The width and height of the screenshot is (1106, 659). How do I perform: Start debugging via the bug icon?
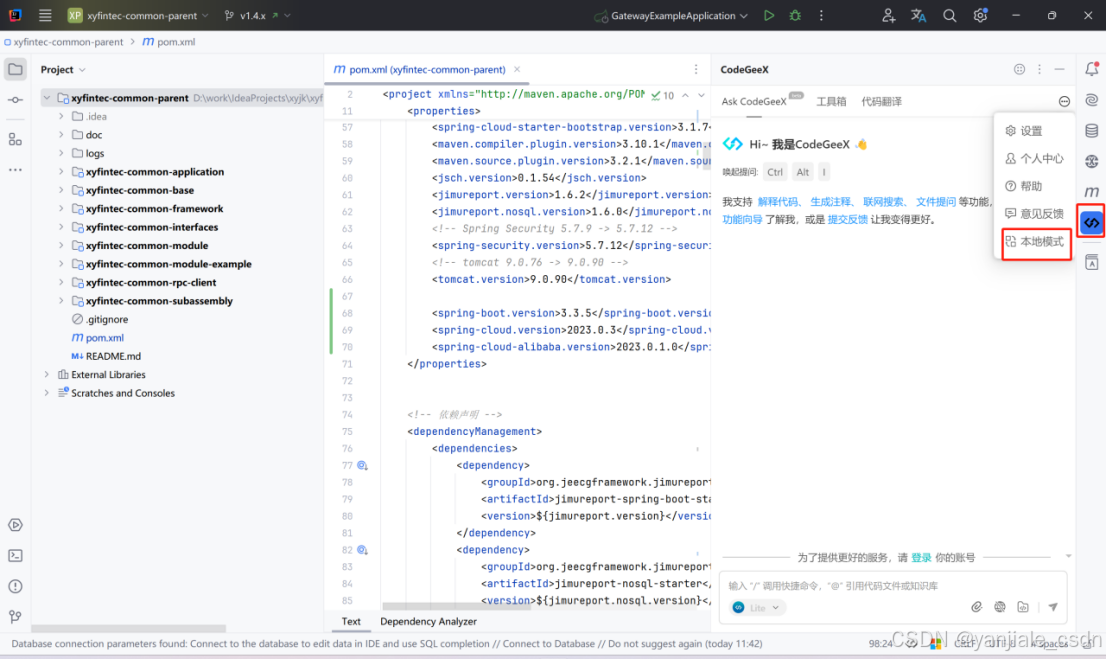[x=795, y=15]
